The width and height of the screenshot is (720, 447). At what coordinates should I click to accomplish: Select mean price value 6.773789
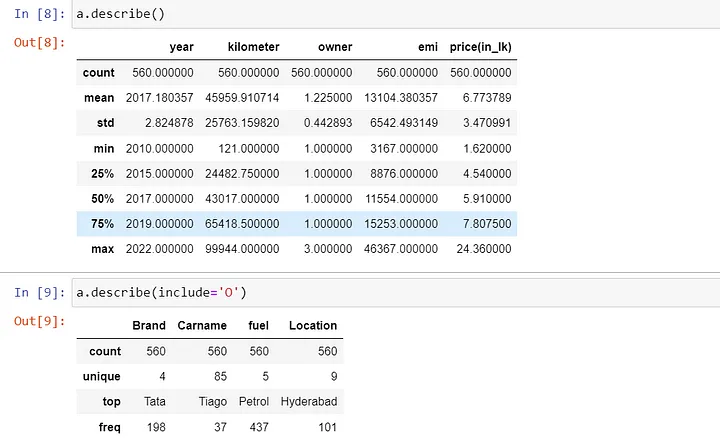click(487, 98)
